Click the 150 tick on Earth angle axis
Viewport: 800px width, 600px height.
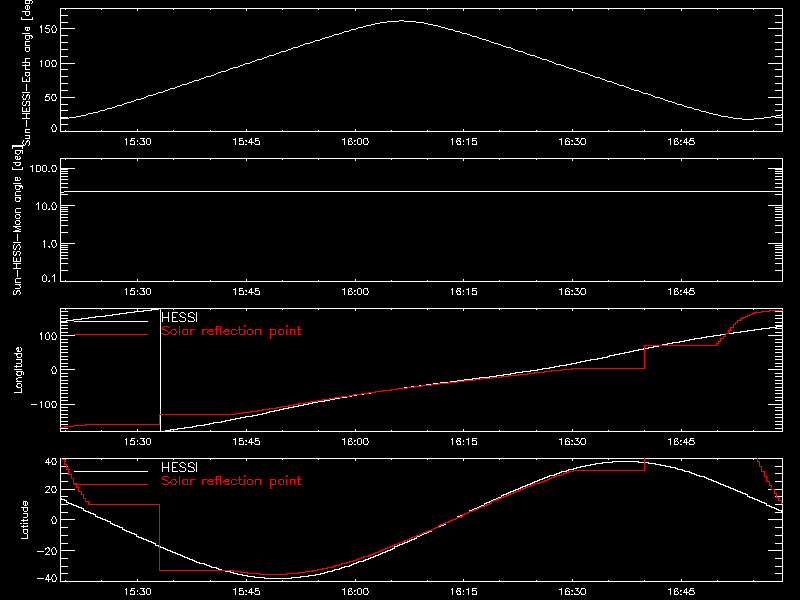(x=47, y=29)
